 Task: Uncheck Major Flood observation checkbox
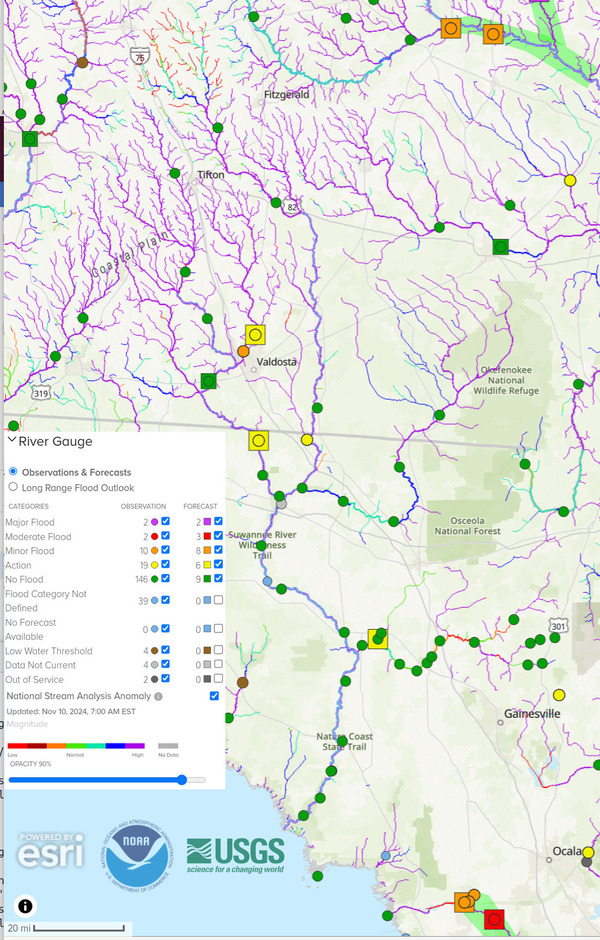click(165, 521)
